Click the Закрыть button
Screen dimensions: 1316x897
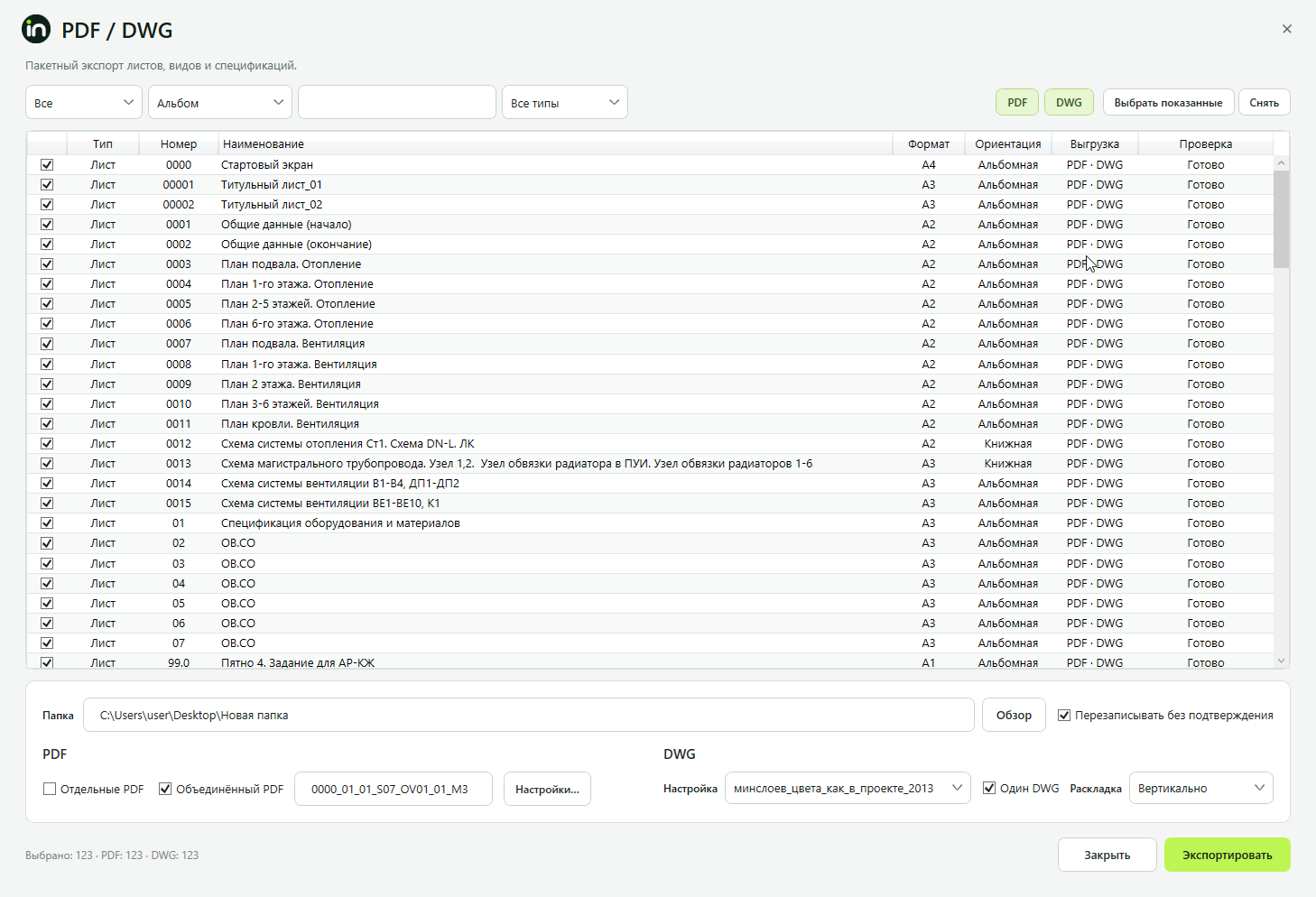[x=1107, y=855]
